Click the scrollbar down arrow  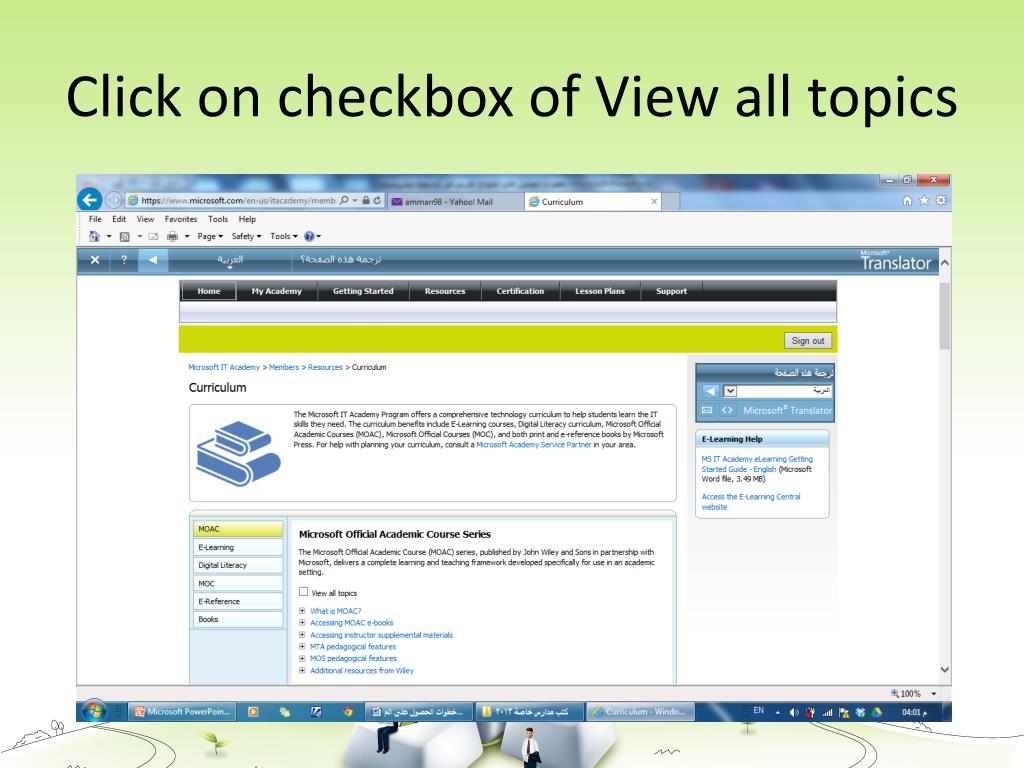(x=944, y=669)
